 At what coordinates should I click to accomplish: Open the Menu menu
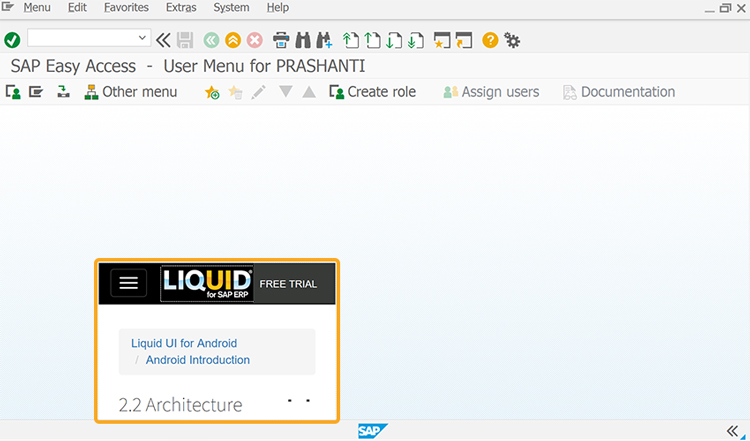pos(37,8)
